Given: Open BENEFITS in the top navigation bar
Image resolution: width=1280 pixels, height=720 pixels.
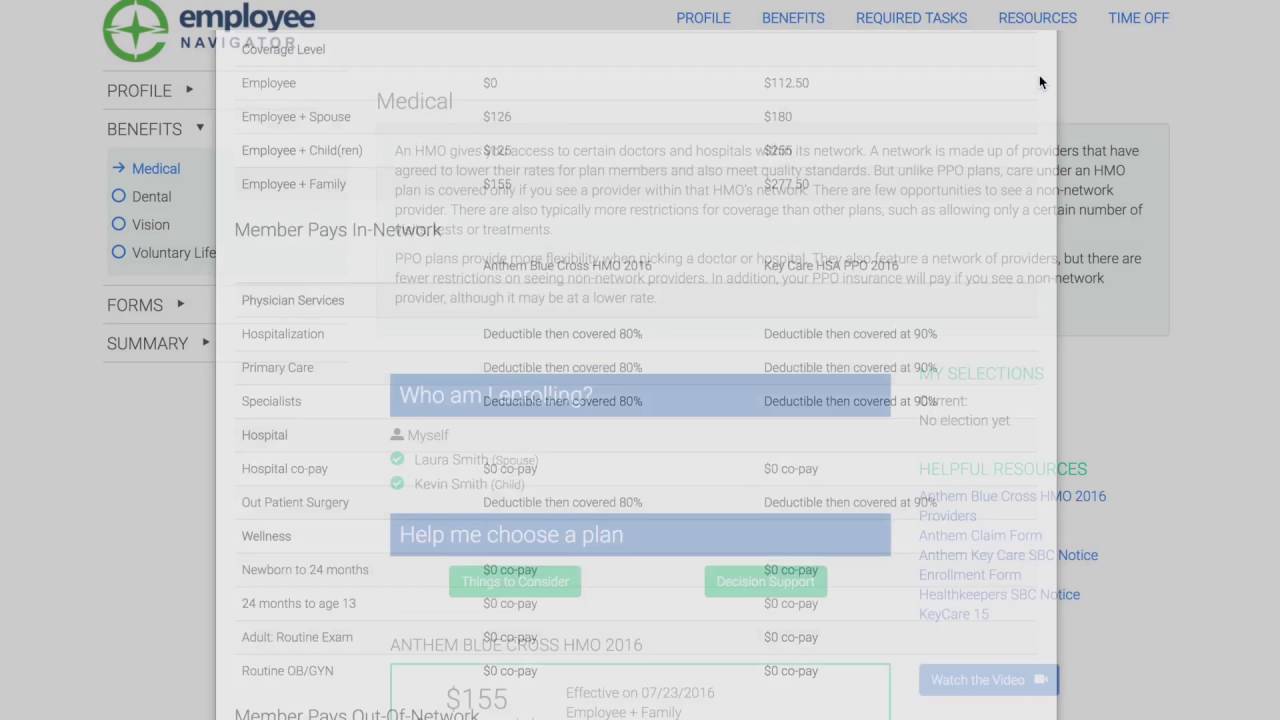Looking at the screenshot, I should [793, 18].
